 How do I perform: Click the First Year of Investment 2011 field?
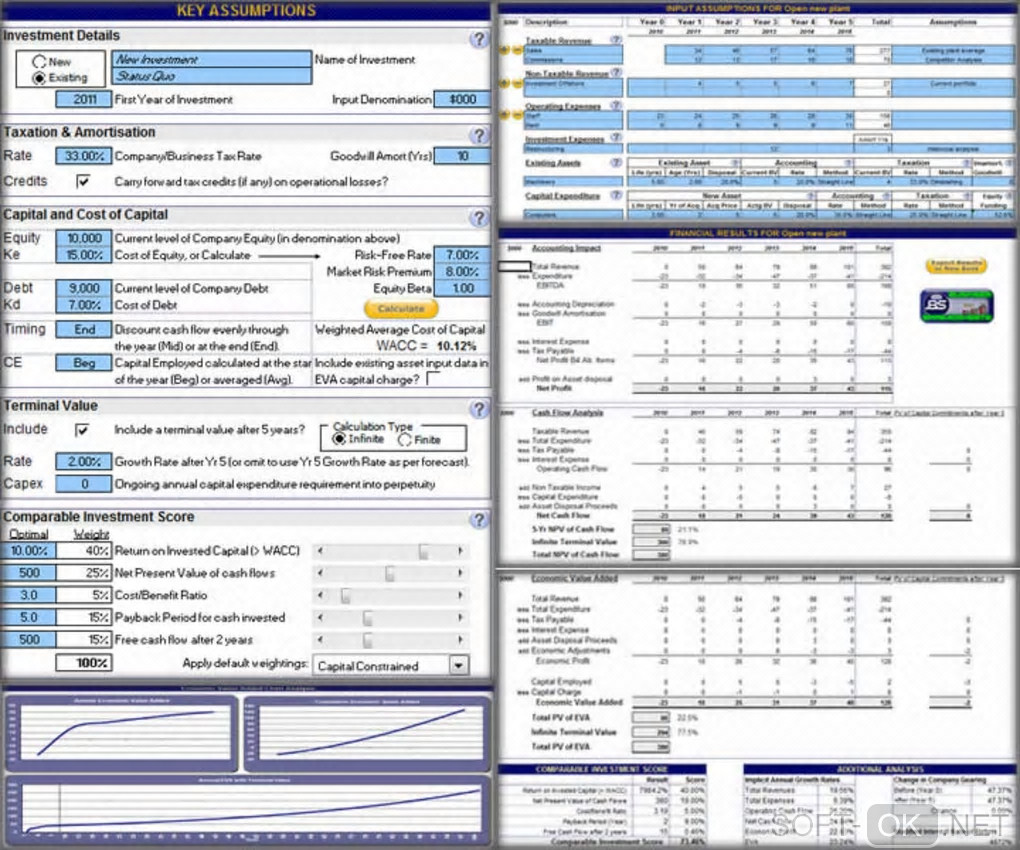[84, 100]
